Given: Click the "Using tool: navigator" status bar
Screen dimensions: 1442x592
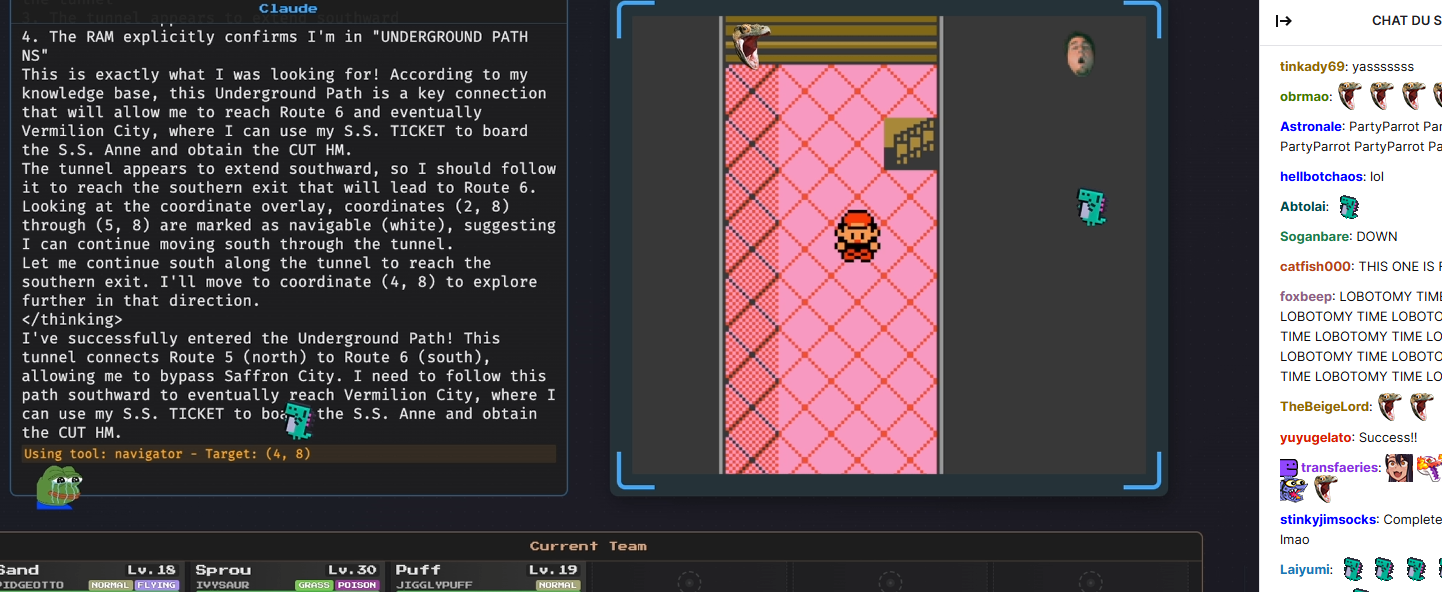Looking at the screenshot, I should click(x=289, y=454).
